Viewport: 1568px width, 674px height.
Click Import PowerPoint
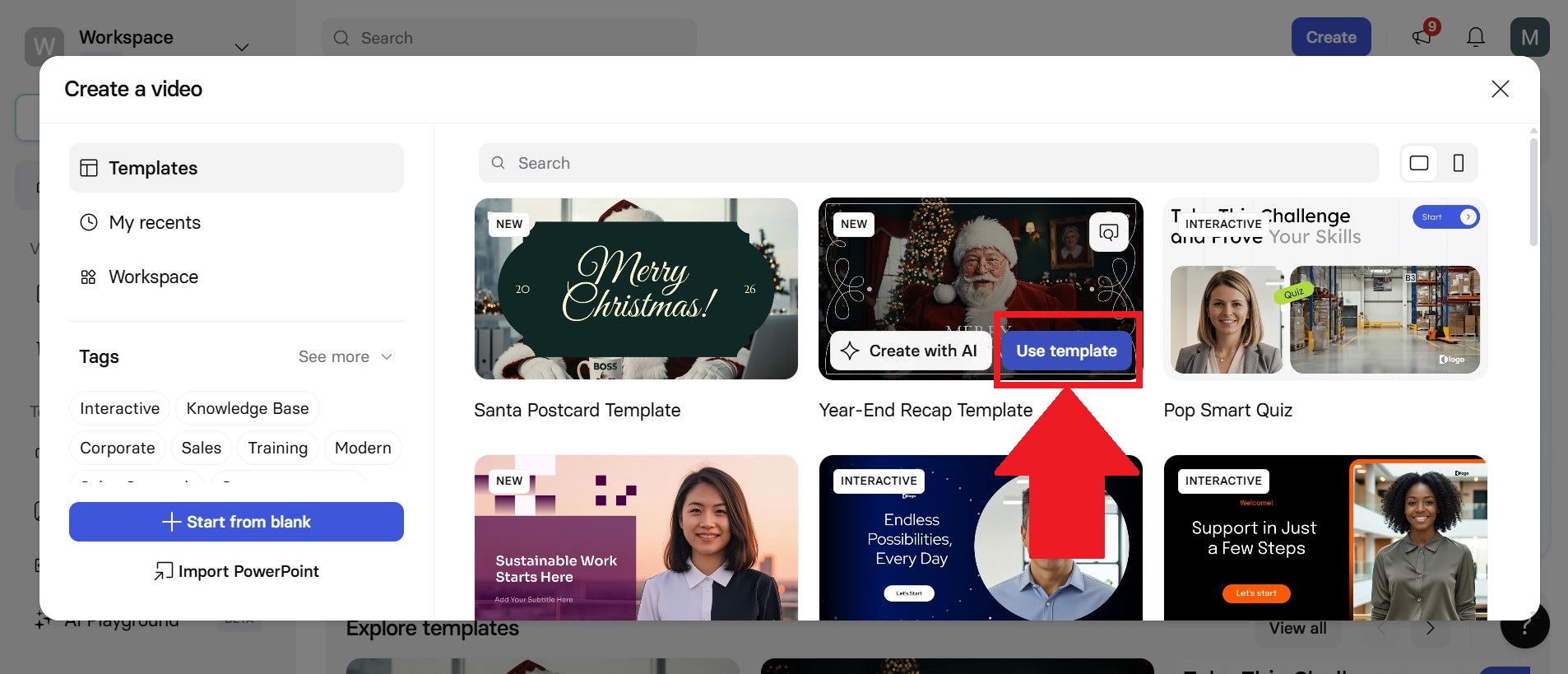(236, 571)
